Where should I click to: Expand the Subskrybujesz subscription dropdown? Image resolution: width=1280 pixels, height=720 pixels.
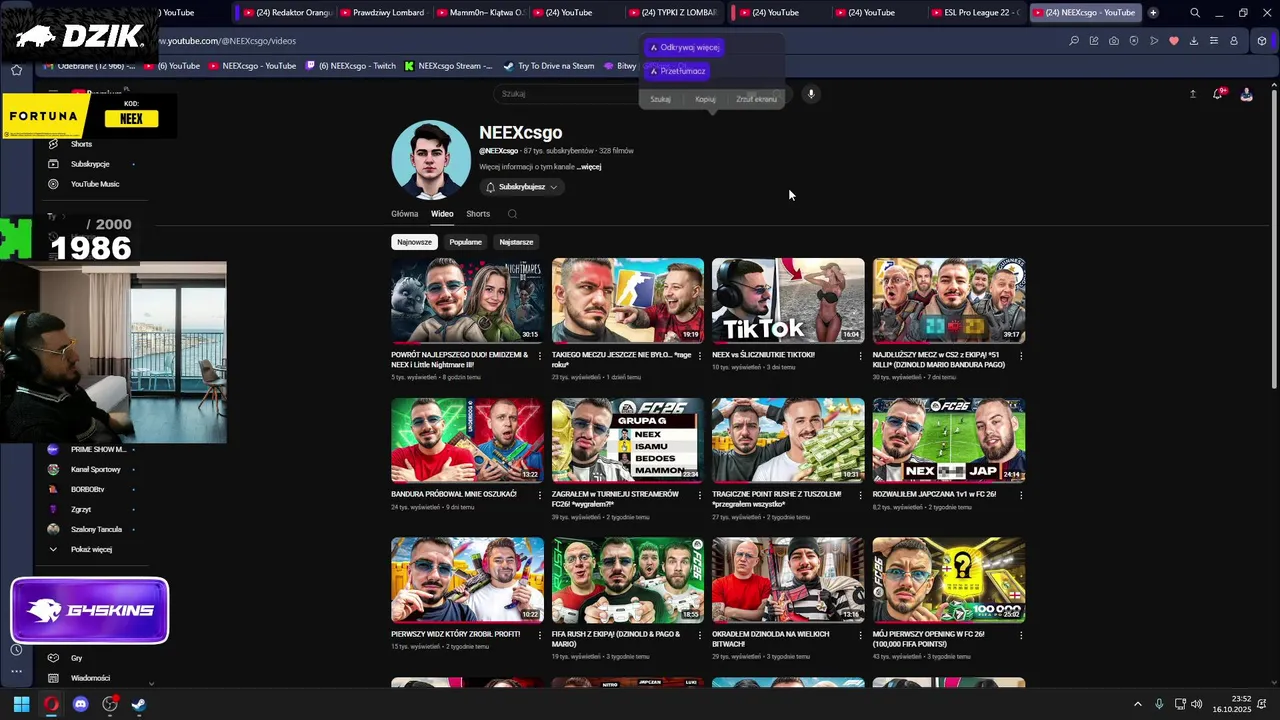point(521,187)
